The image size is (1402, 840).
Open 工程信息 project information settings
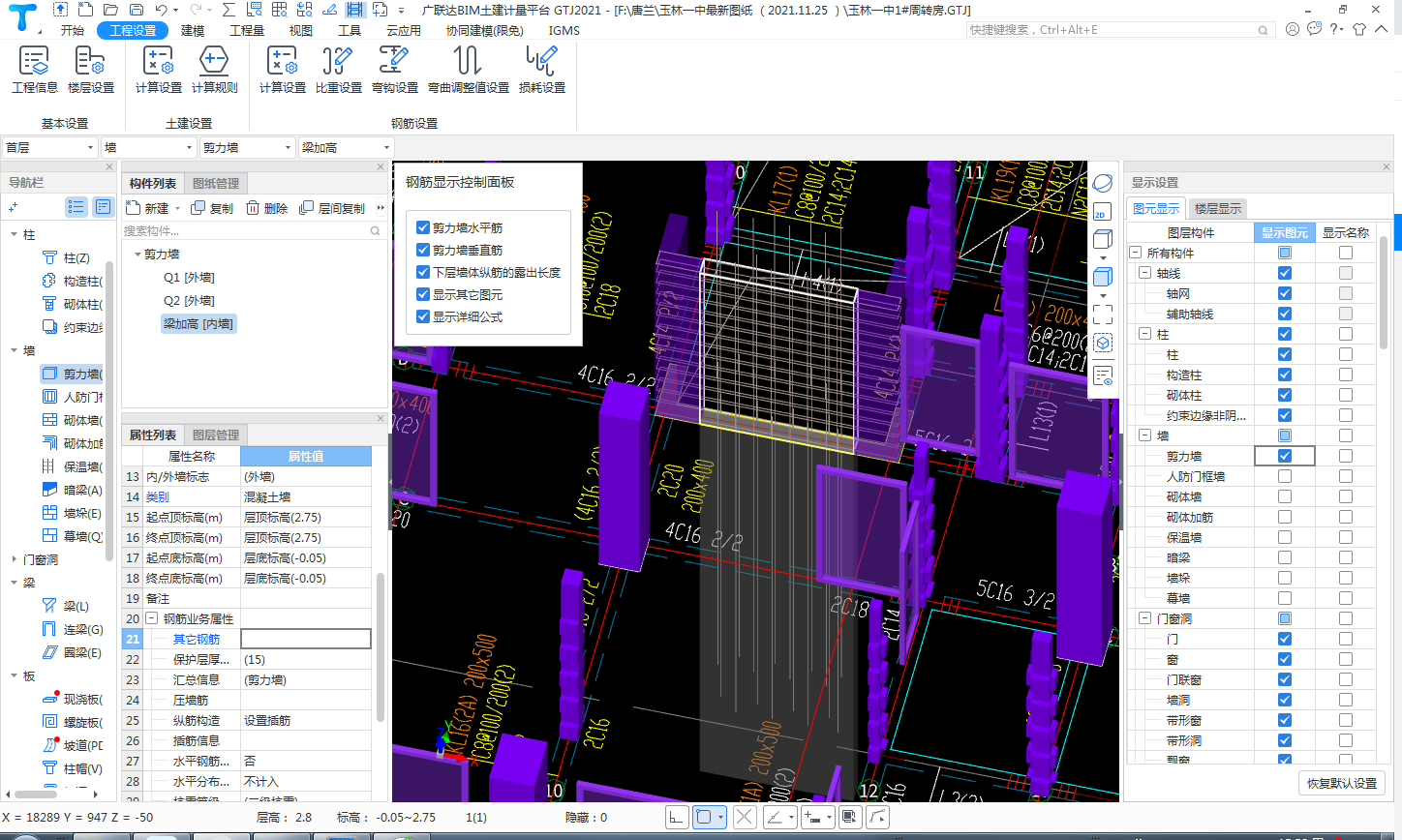click(x=35, y=70)
